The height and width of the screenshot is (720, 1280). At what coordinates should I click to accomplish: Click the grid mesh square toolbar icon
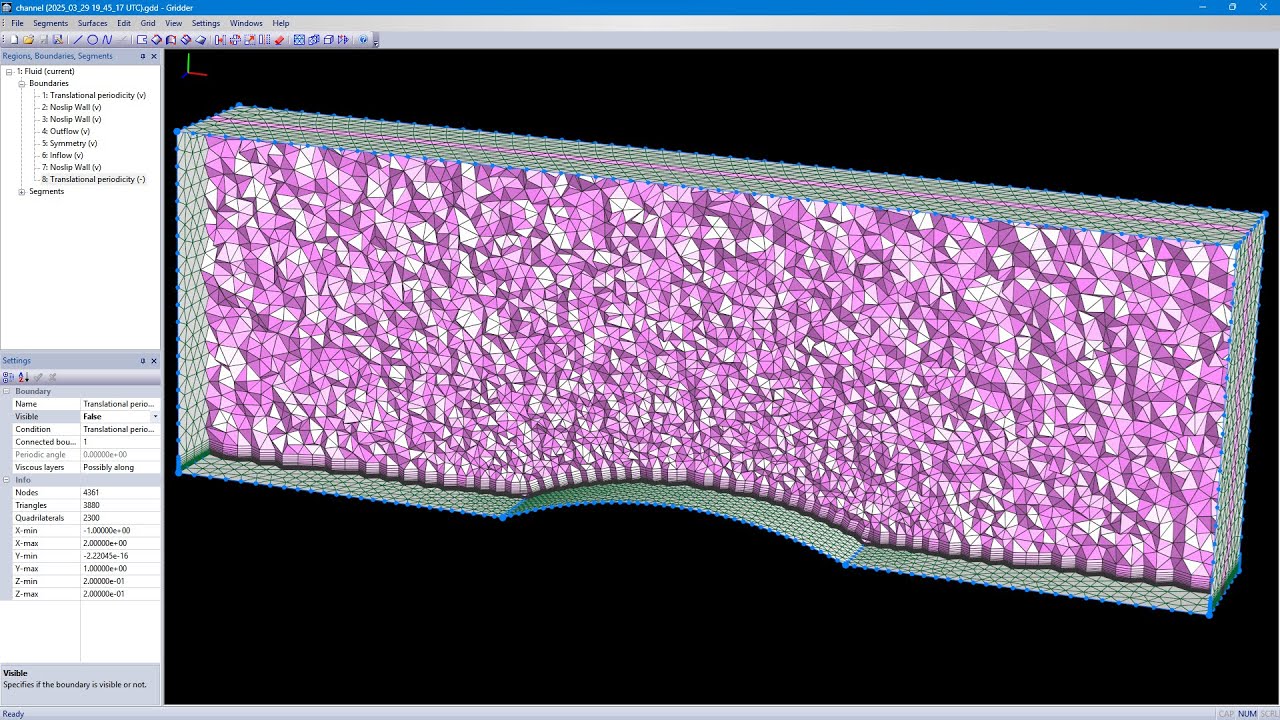[298, 40]
